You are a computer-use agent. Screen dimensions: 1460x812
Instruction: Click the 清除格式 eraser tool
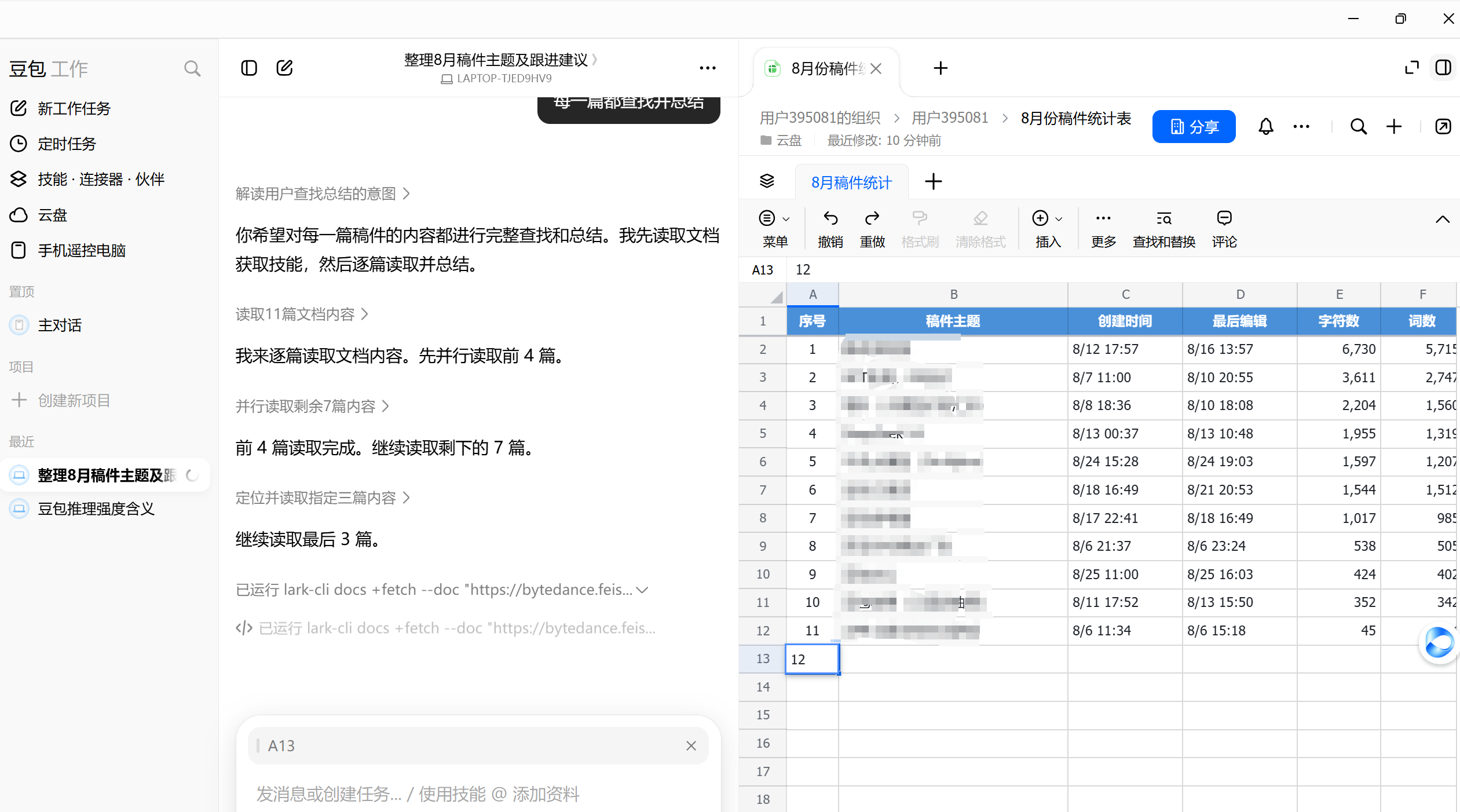point(980,229)
